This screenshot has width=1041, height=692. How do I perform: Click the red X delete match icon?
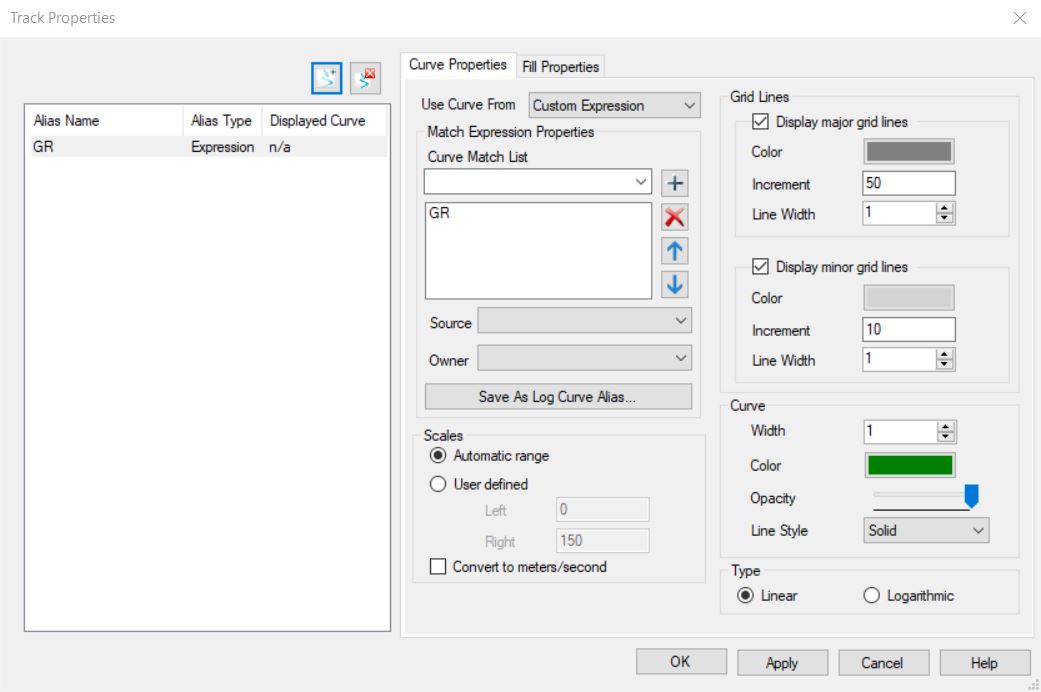pos(675,218)
